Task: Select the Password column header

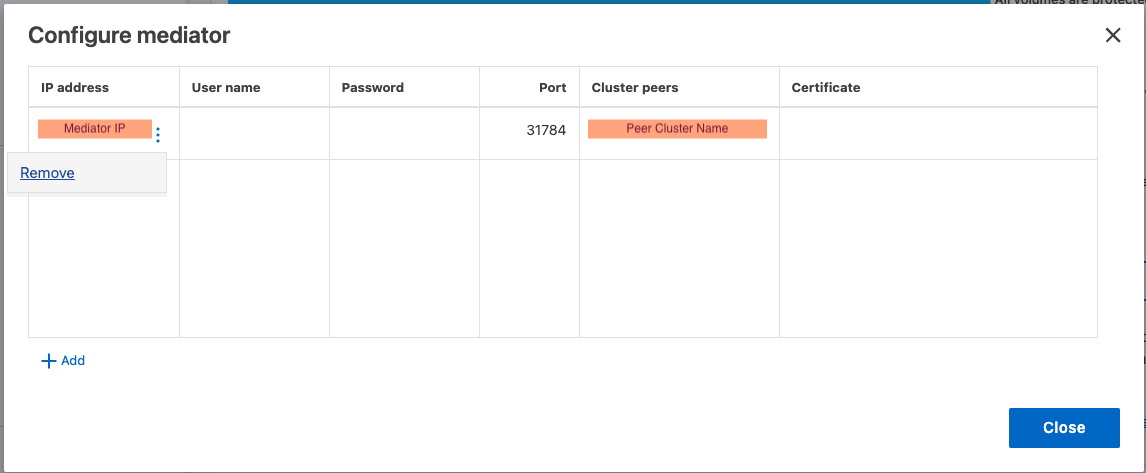Action: (x=373, y=88)
